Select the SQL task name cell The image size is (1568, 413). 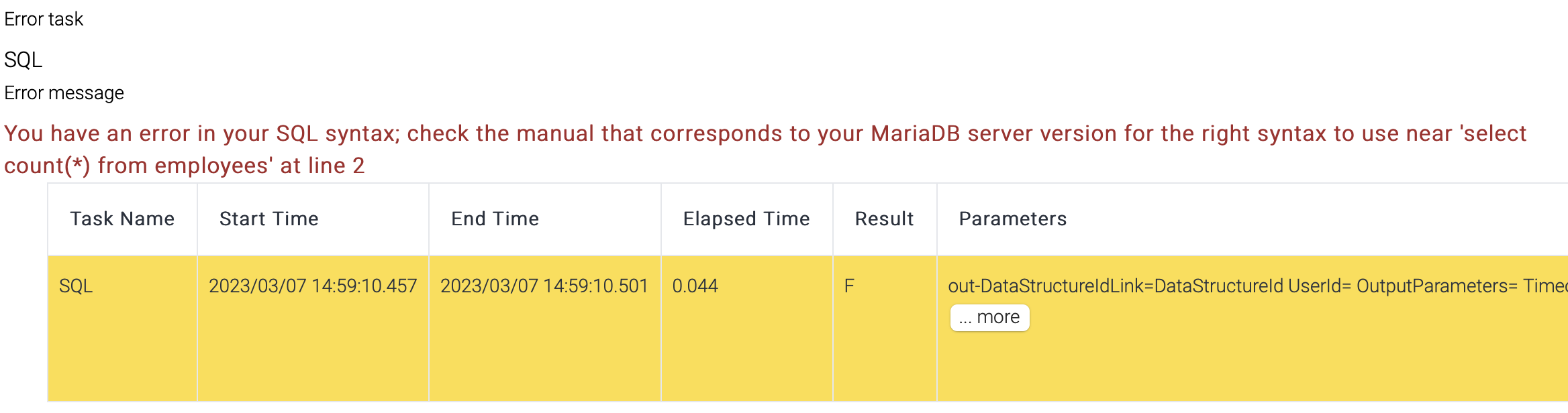pos(76,286)
